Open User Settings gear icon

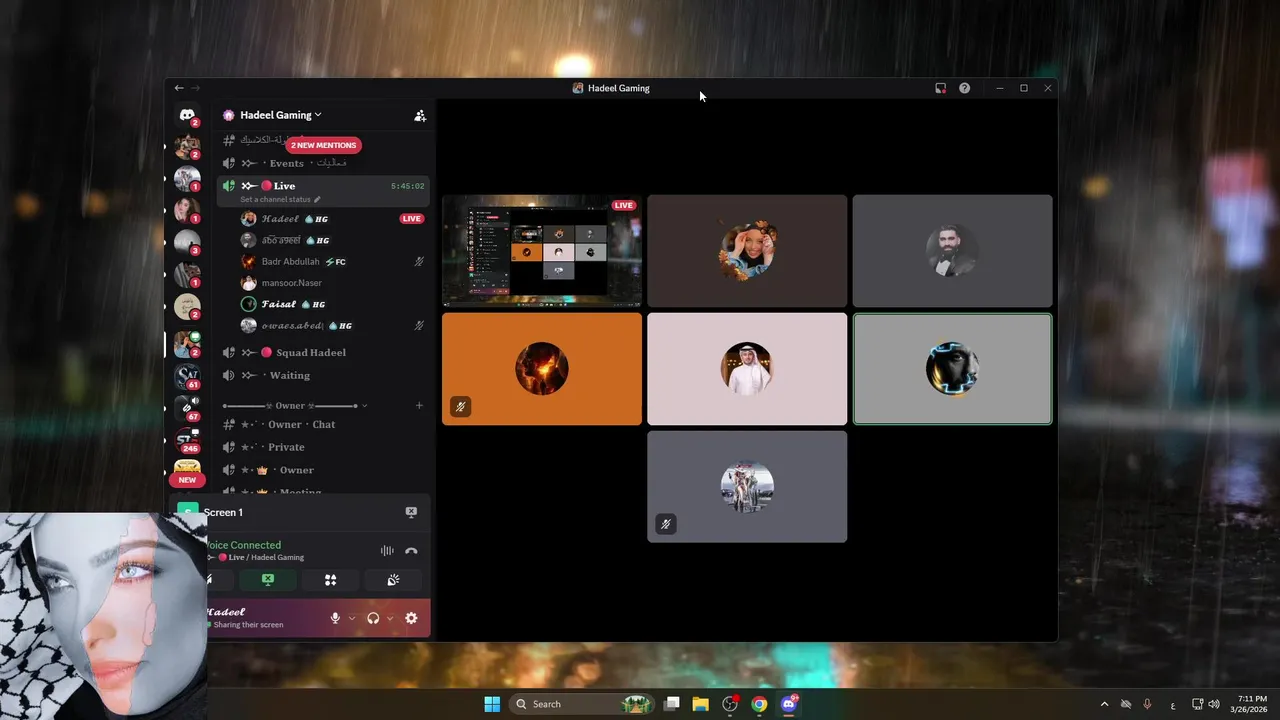click(411, 618)
